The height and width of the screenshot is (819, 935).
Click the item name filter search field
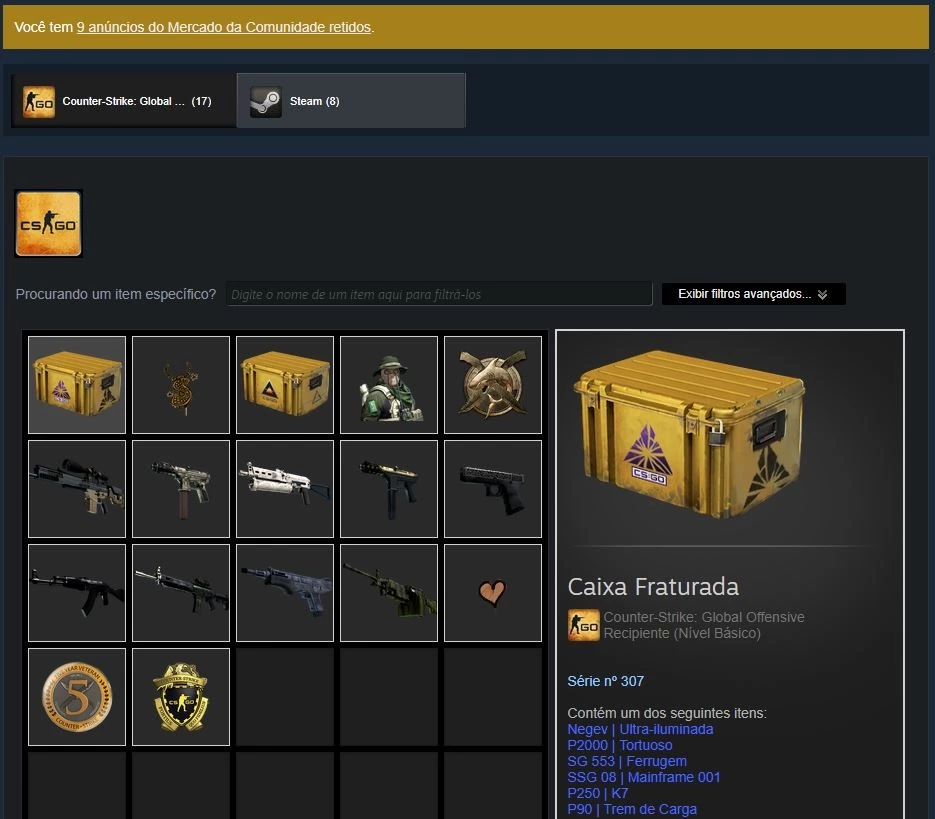tap(439, 294)
